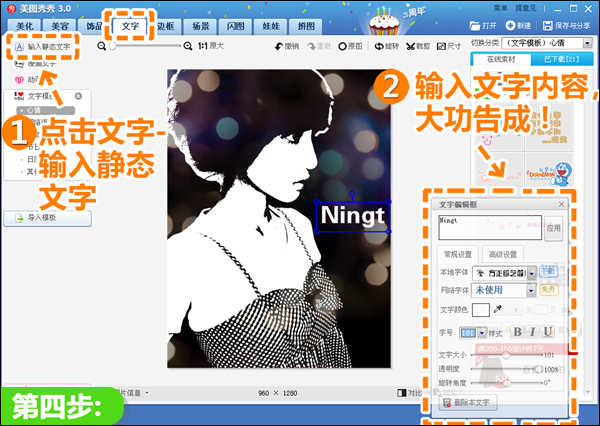Click the 应用 apply button
This screenshot has width=600, height=426.
(x=553, y=228)
